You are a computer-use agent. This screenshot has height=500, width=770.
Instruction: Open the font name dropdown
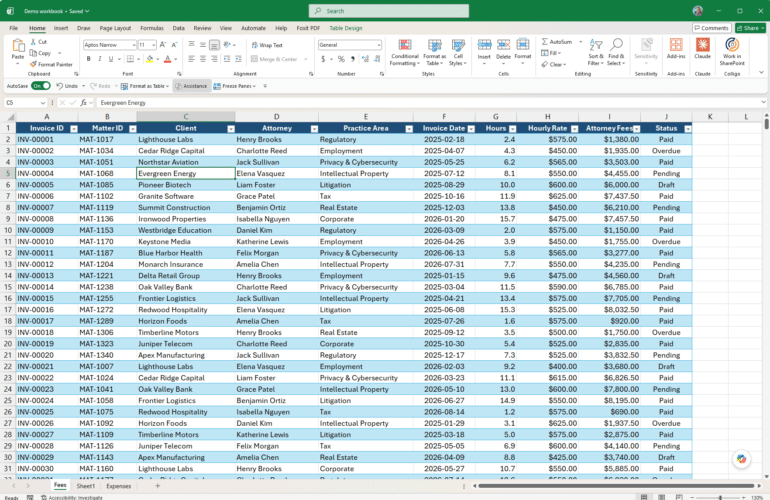pos(134,45)
